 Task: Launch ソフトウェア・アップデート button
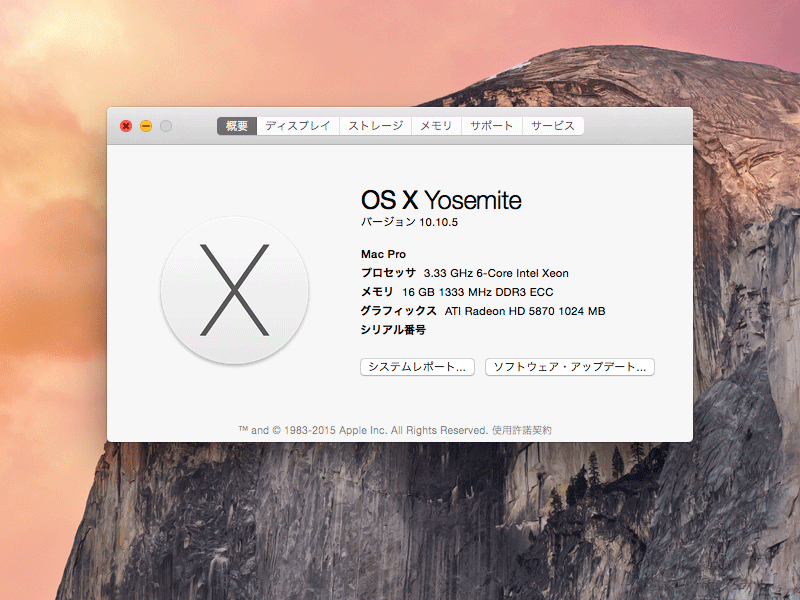(x=569, y=367)
